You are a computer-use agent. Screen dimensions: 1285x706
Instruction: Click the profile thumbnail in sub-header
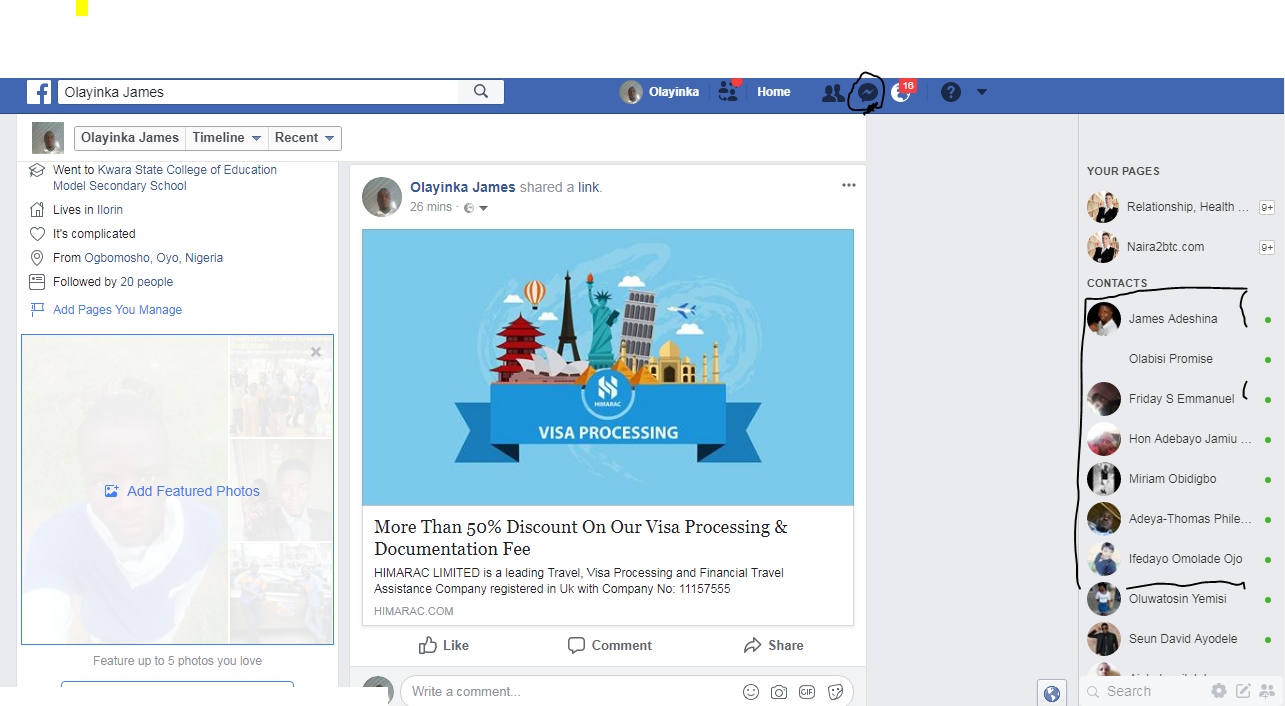[x=48, y=138]
